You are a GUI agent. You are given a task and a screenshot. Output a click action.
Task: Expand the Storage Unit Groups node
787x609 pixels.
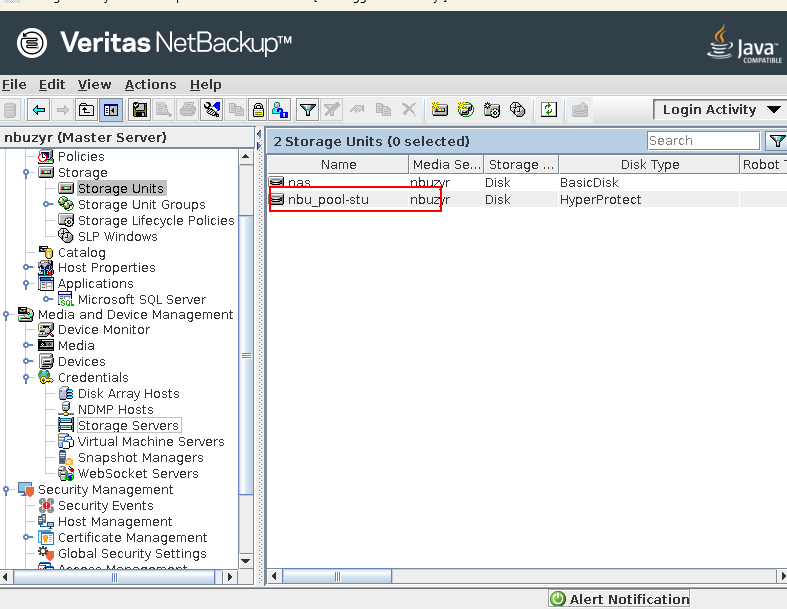tap(47, 204)
